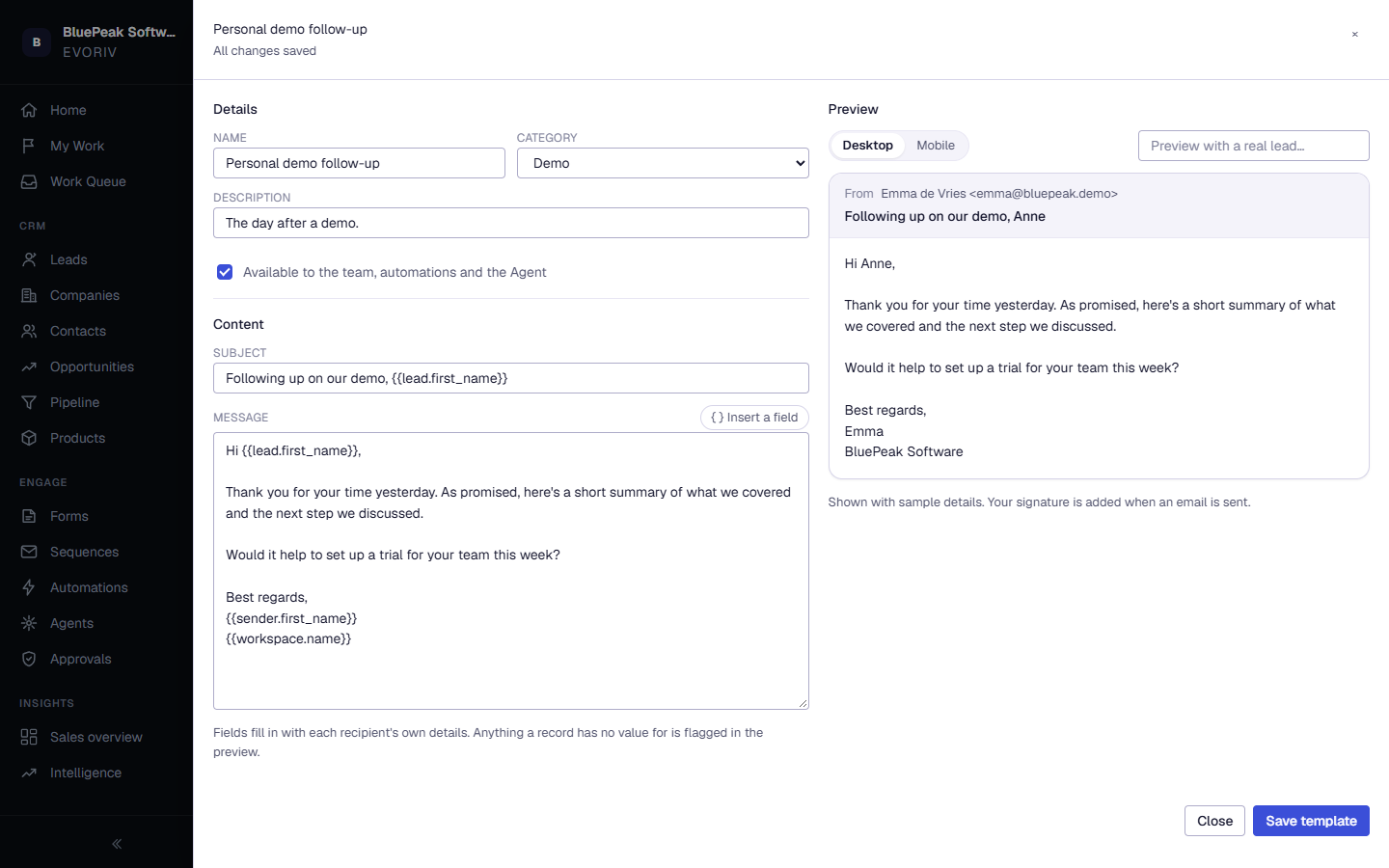
Task: Click into the Description field
Action: pos(511,223)
